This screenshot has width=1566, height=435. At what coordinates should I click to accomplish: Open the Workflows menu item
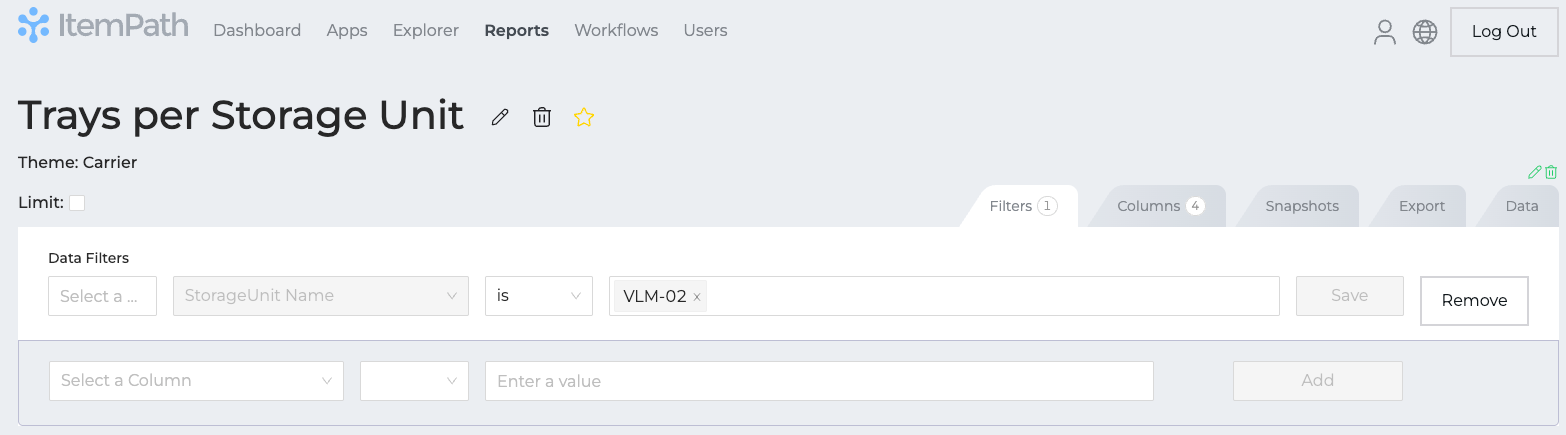616,30
